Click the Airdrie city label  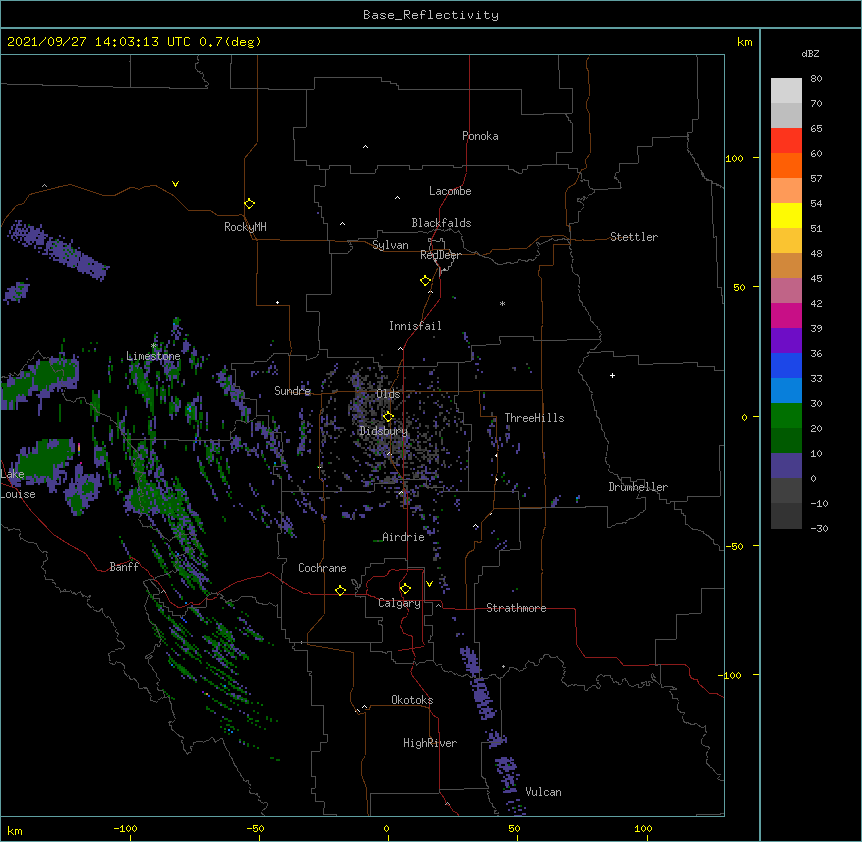pos(403,537)
